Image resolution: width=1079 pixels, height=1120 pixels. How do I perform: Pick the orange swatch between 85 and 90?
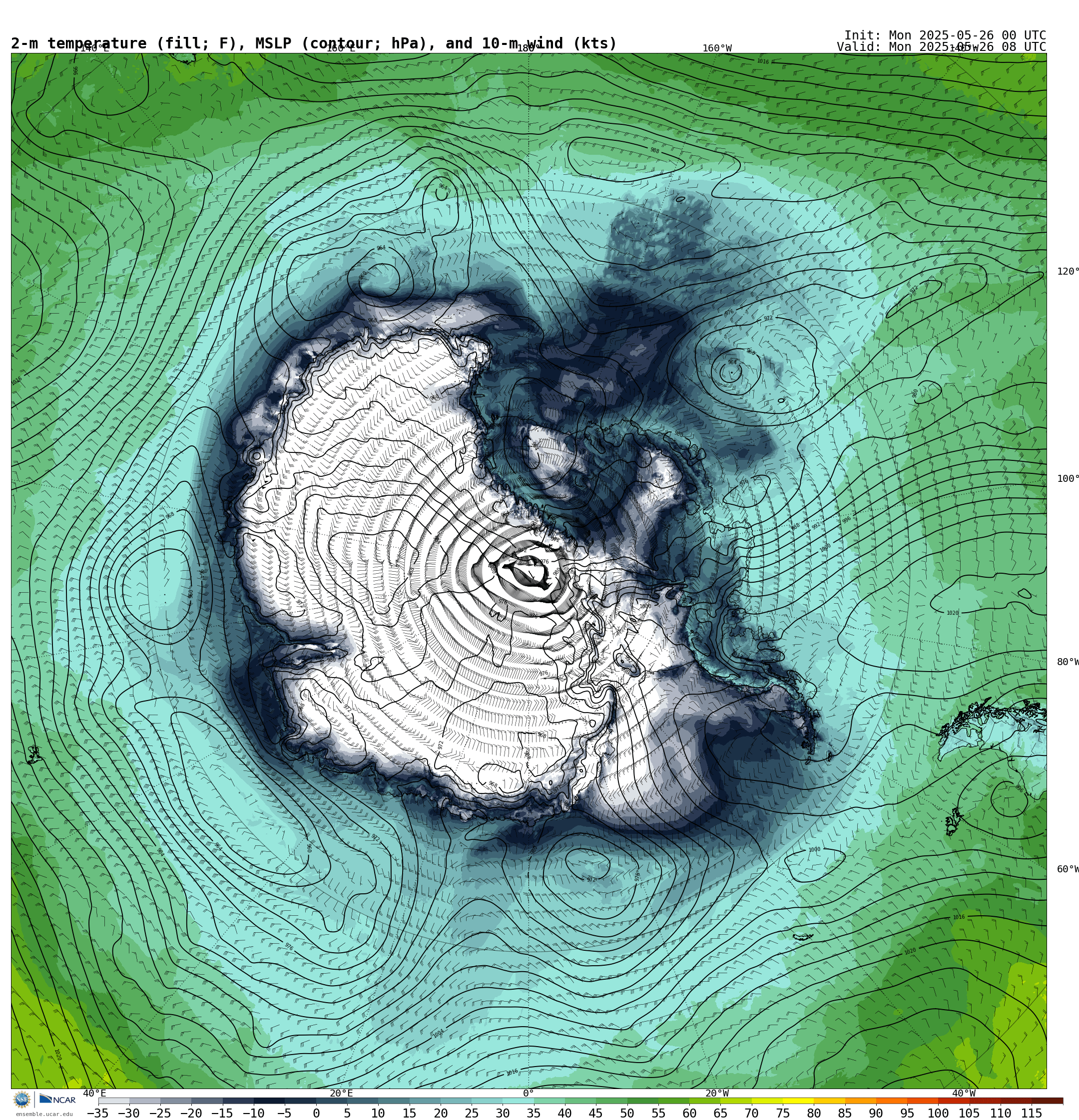(861, 1101)
